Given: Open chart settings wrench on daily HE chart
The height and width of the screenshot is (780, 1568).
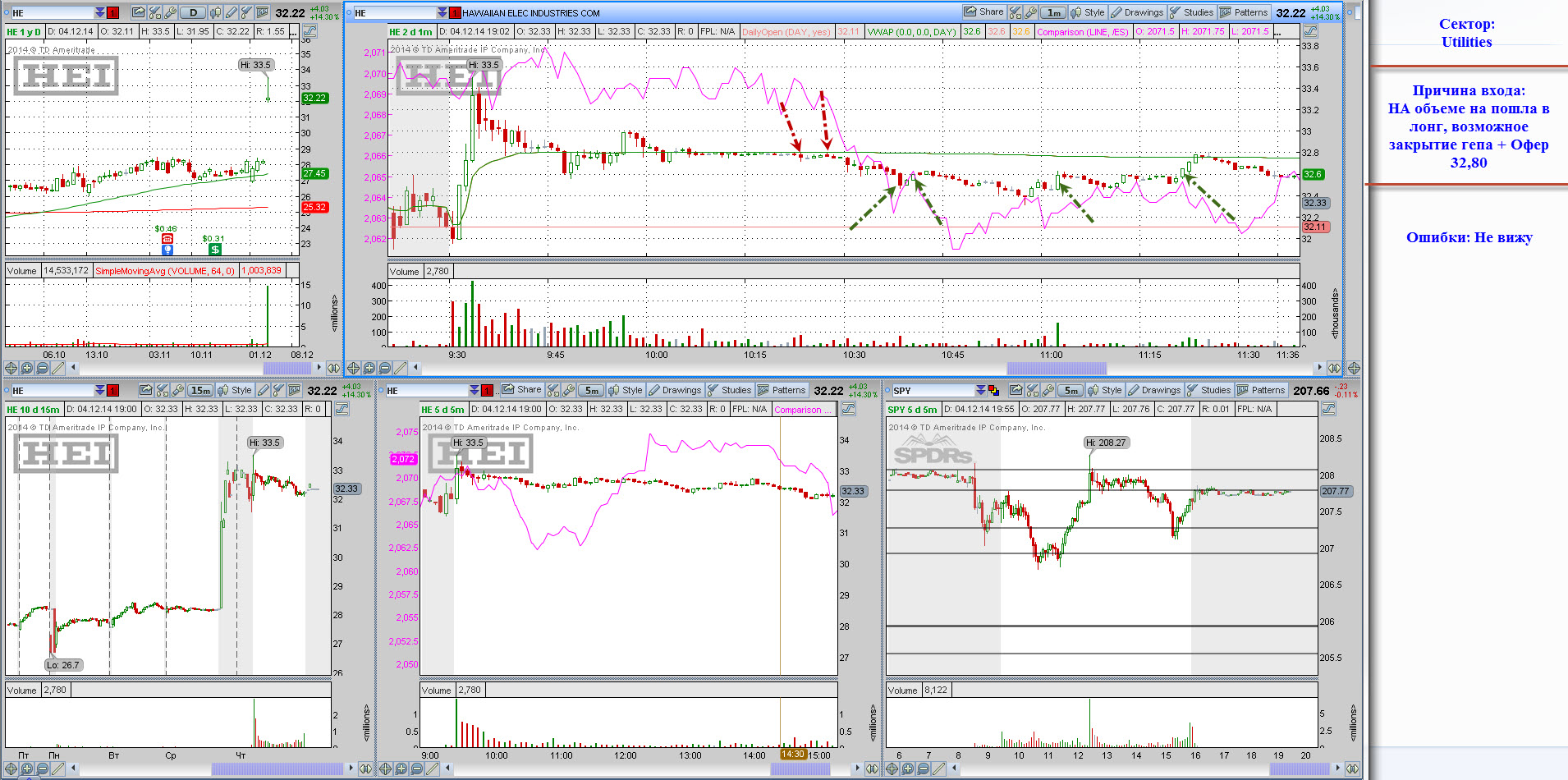Looking at the screenshot, I should point(171,12).
